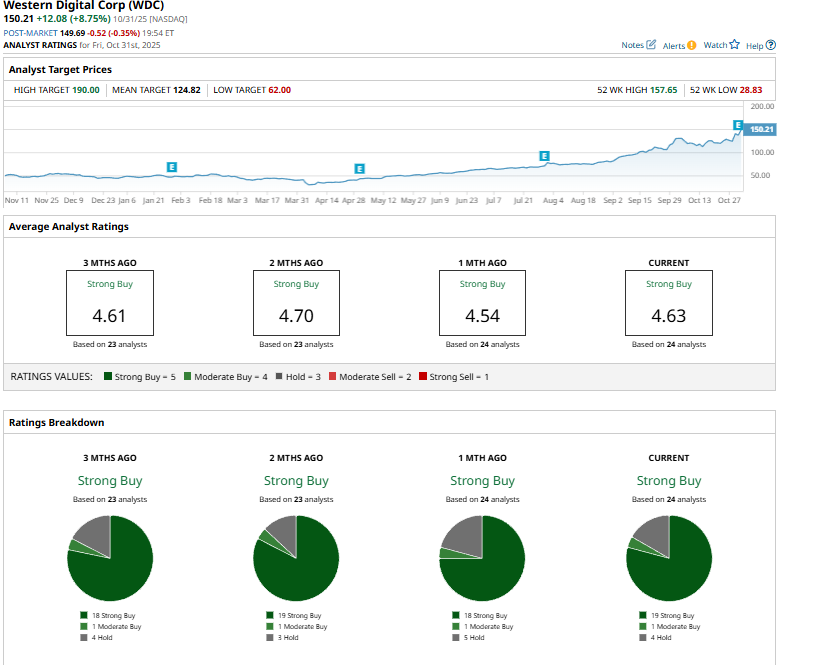Screen dimensions: 823x665
Task: Click the dark green Strong Buy = 5 swatch
Action: 107,377
